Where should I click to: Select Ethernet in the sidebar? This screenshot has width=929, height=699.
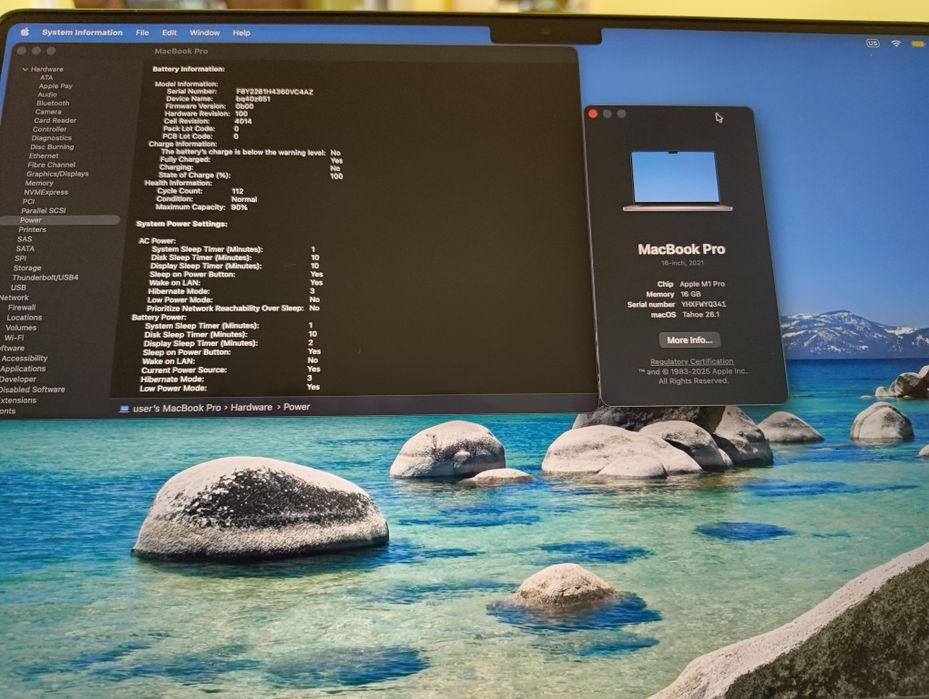[x=44, y=156]
